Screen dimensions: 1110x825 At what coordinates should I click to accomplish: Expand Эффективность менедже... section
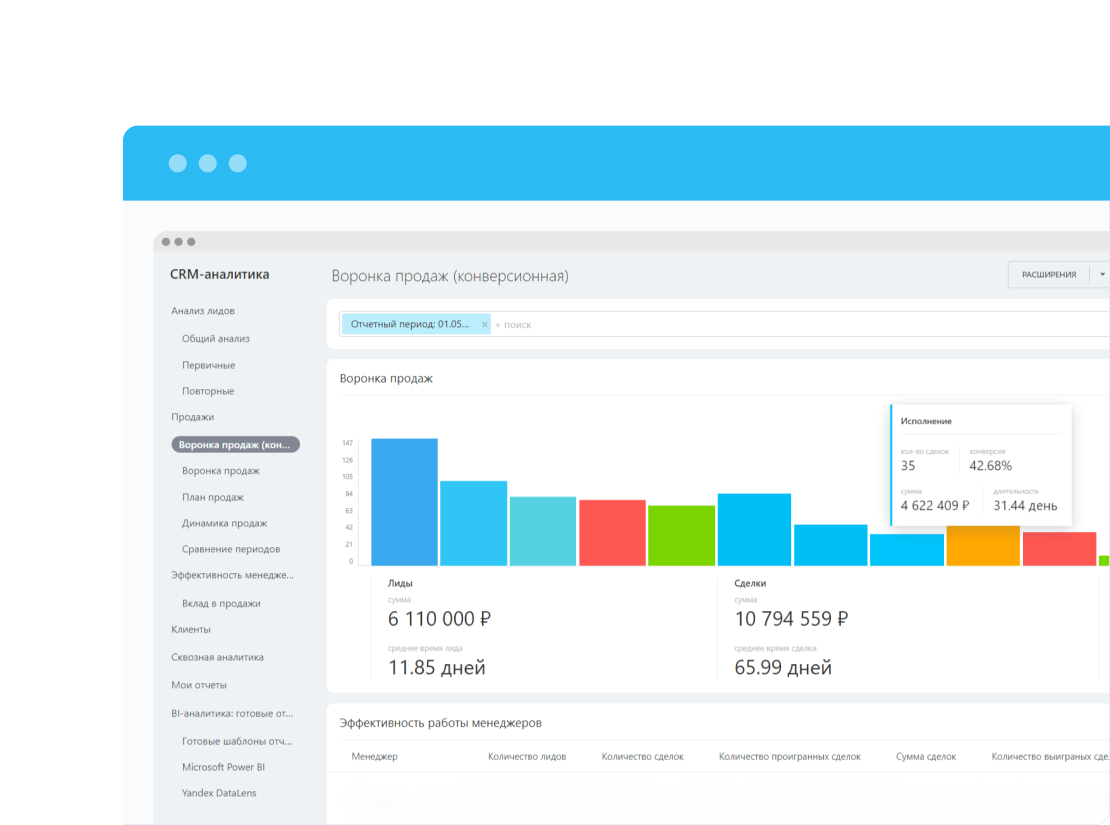pos(232,575)
